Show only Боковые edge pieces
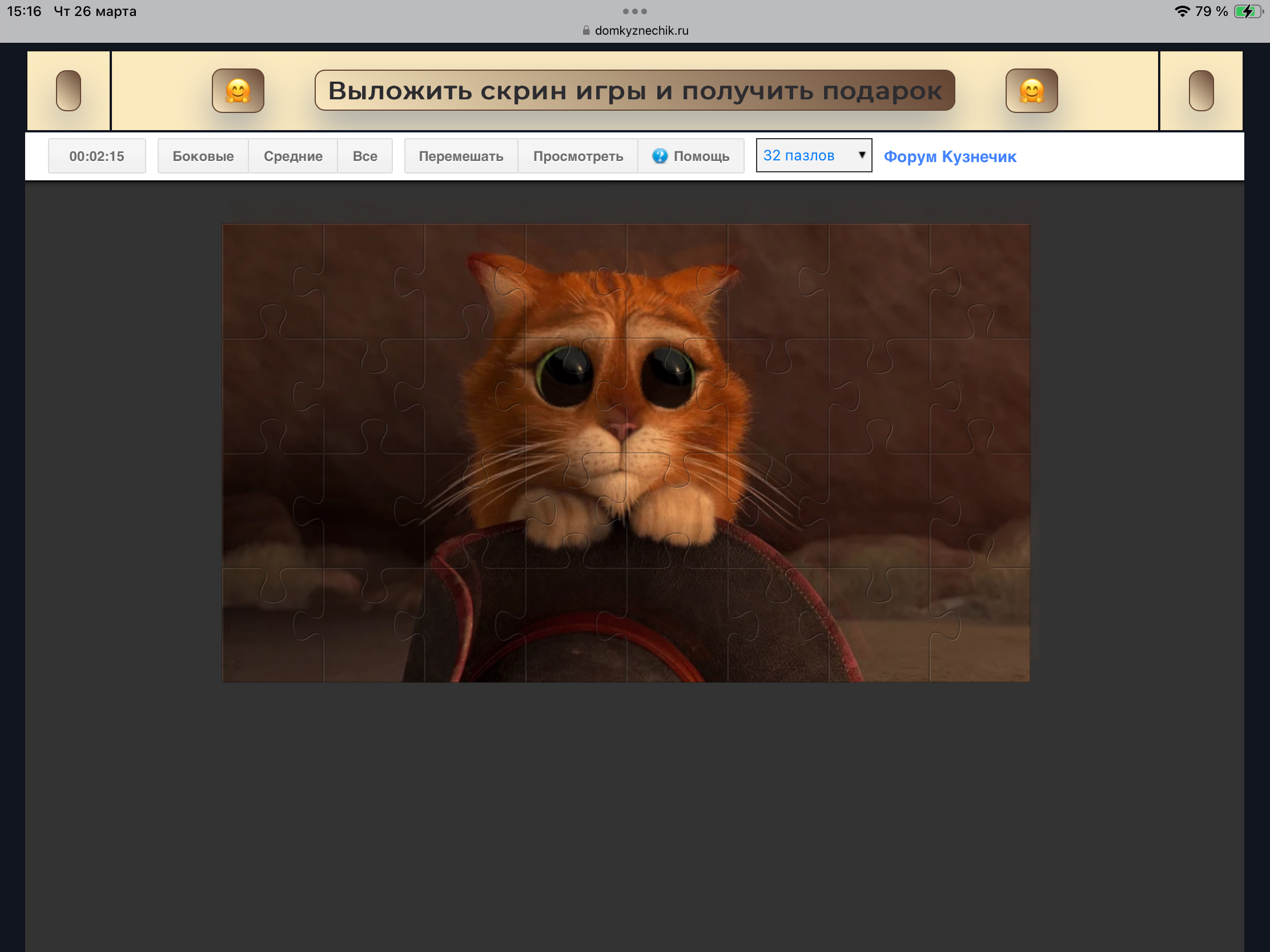 pyautogui.click(x=203, y=156)
